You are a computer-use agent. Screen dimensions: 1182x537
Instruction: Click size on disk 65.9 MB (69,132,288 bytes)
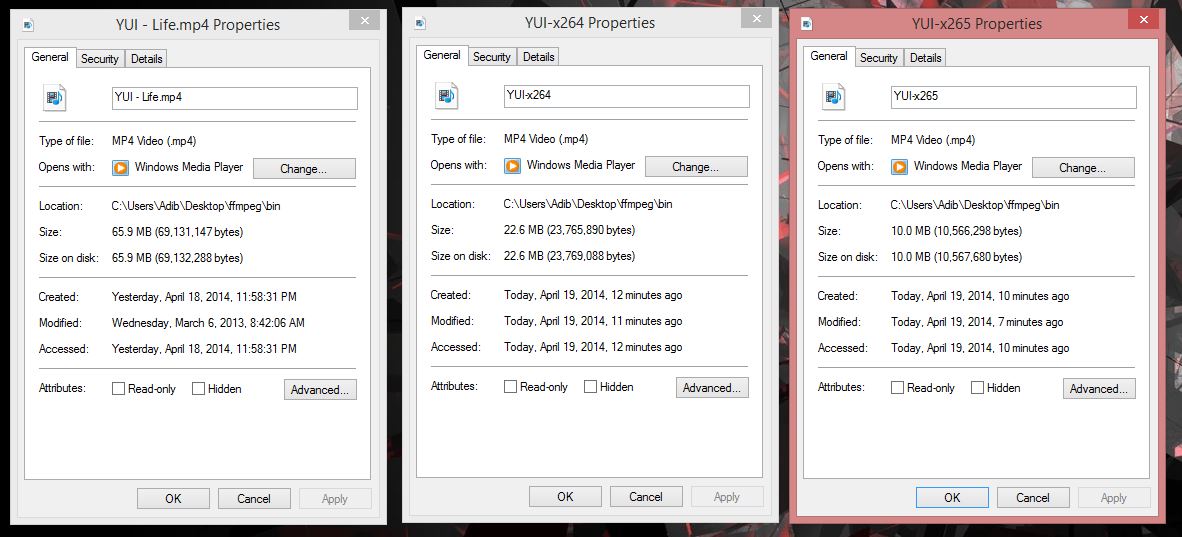(x=177, y=258)
